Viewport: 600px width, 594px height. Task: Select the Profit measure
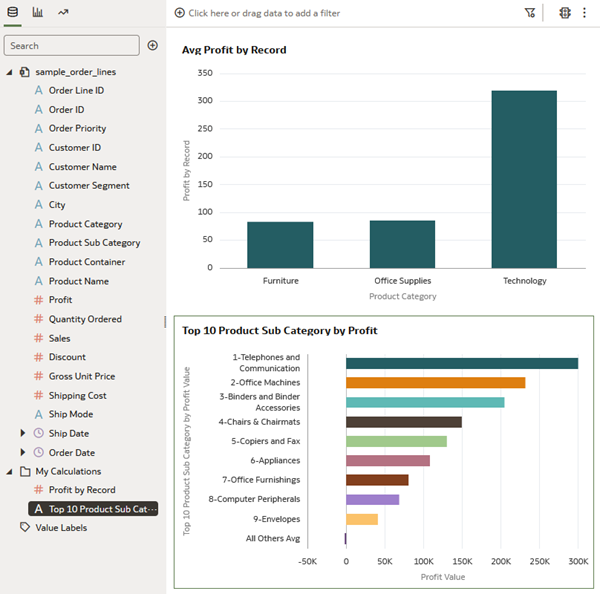60,300
